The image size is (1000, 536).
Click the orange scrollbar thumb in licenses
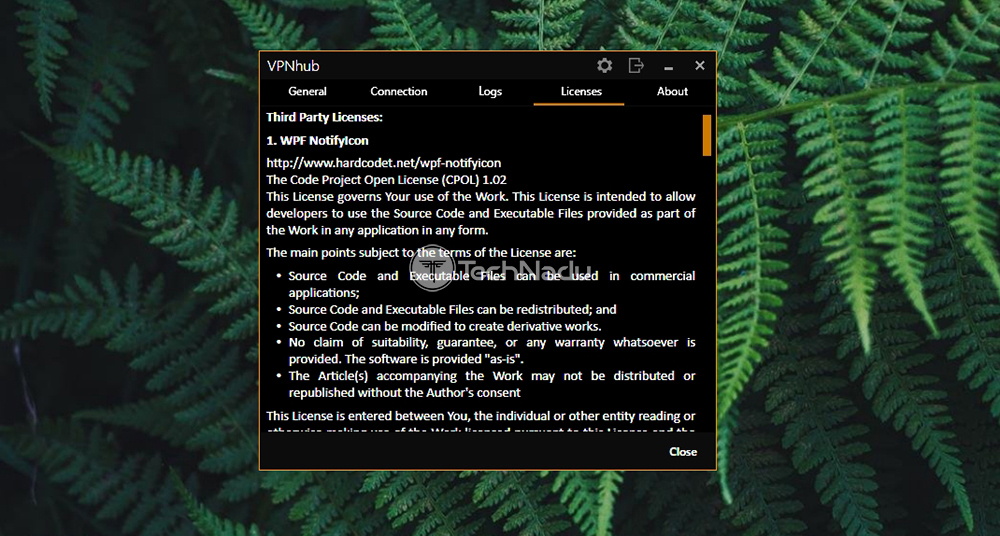(707, 135)
